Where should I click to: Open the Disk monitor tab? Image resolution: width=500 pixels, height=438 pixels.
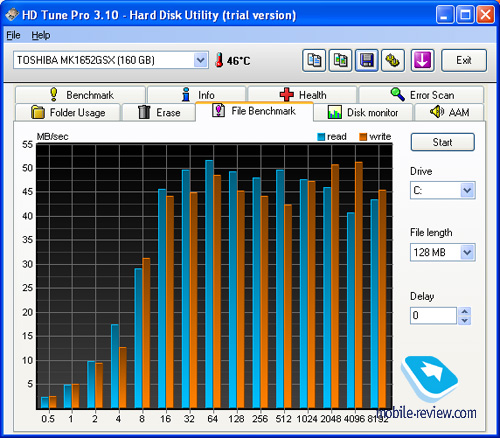coord(363,112)
